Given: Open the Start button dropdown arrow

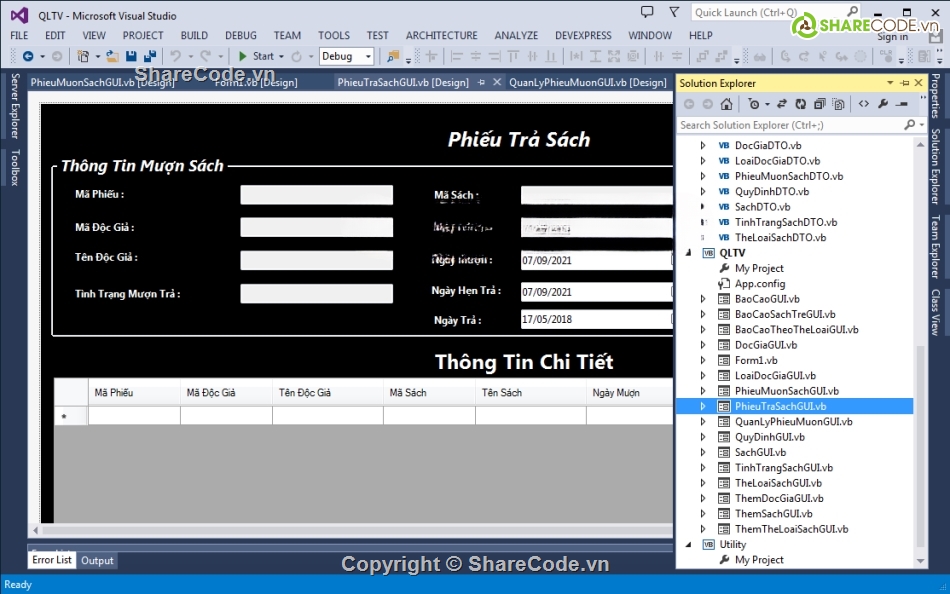Looking at the screenshot, I should point(281,56).
